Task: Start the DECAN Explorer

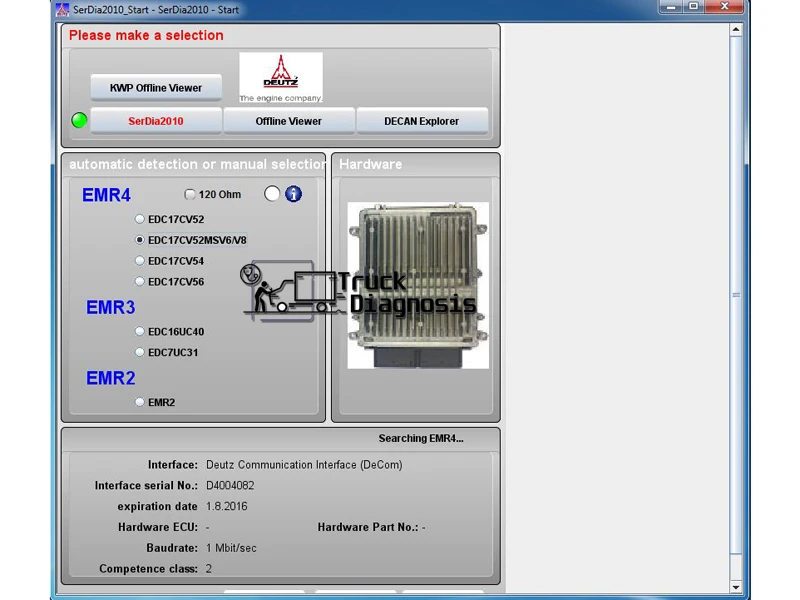Action: [421, 120]
